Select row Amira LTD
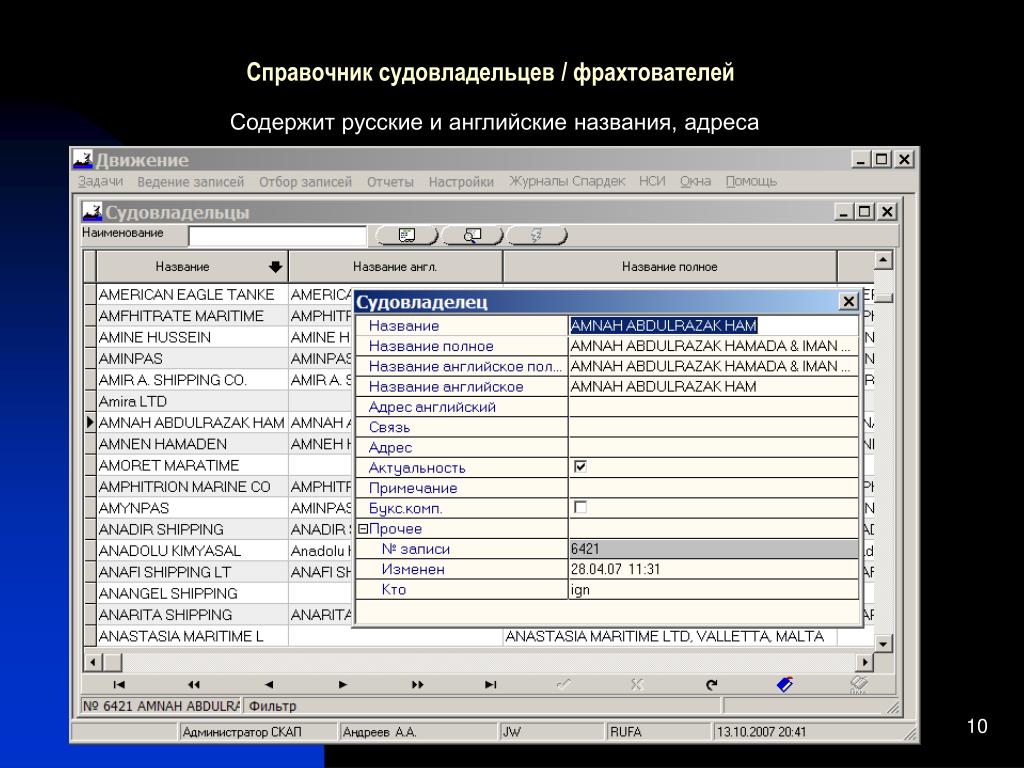Screen dimensions: 1024x768 tap(192, 401)
